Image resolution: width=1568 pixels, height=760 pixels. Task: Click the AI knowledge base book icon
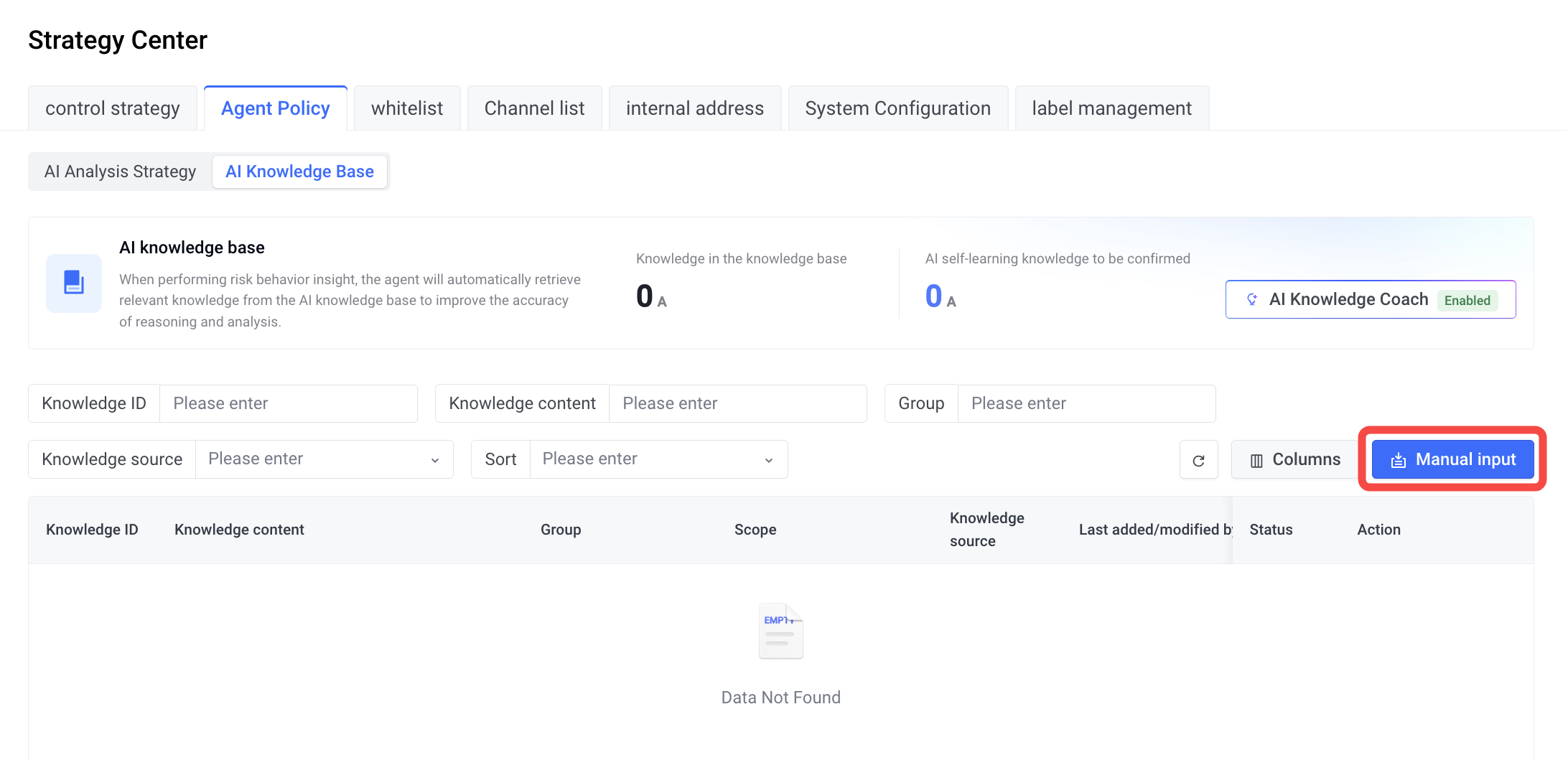click(x=74, y=283)
